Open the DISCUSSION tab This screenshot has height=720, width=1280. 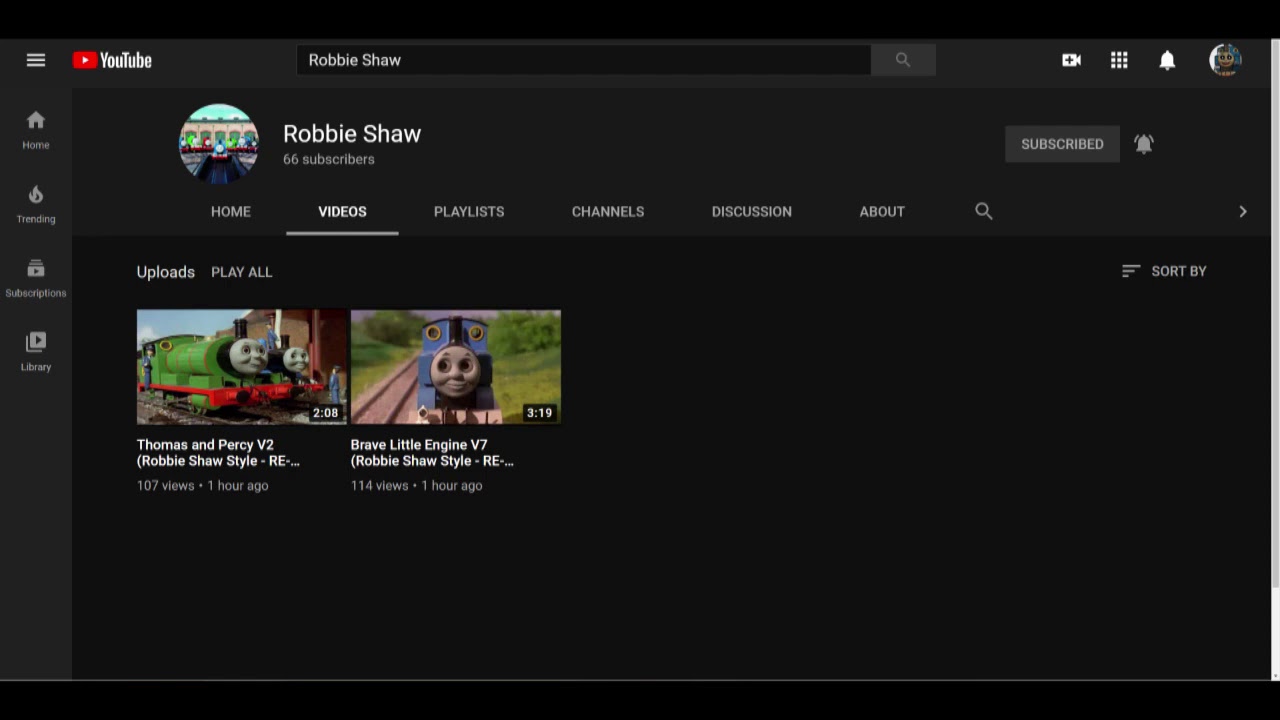752,211
